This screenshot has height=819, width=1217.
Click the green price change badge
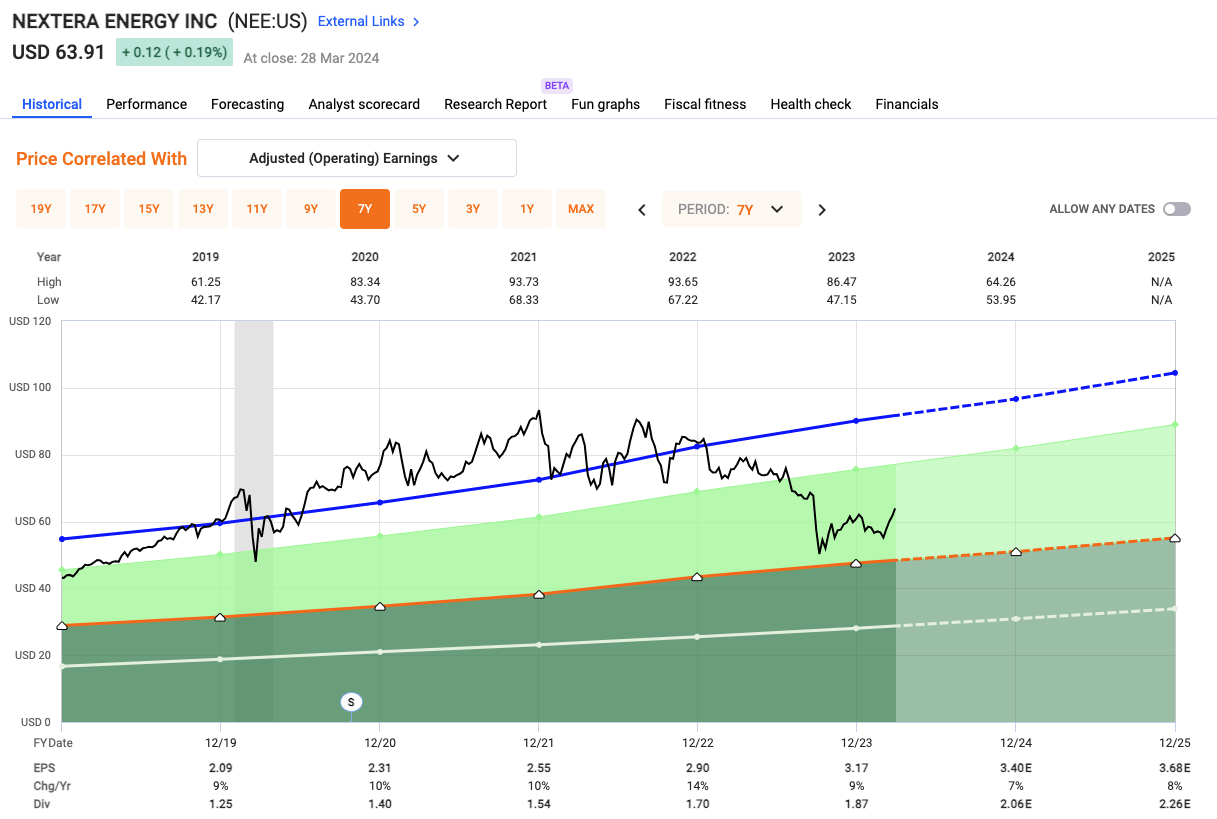(174, 51)
